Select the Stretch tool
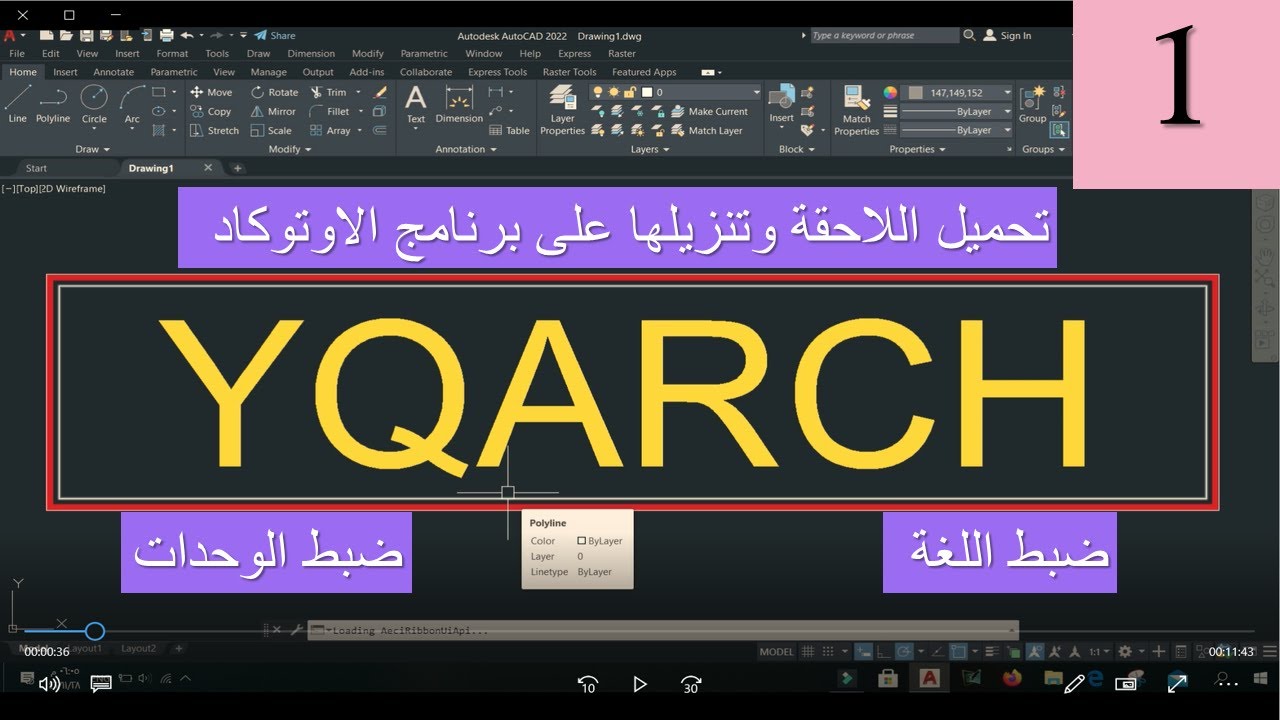 coord(214,130)
